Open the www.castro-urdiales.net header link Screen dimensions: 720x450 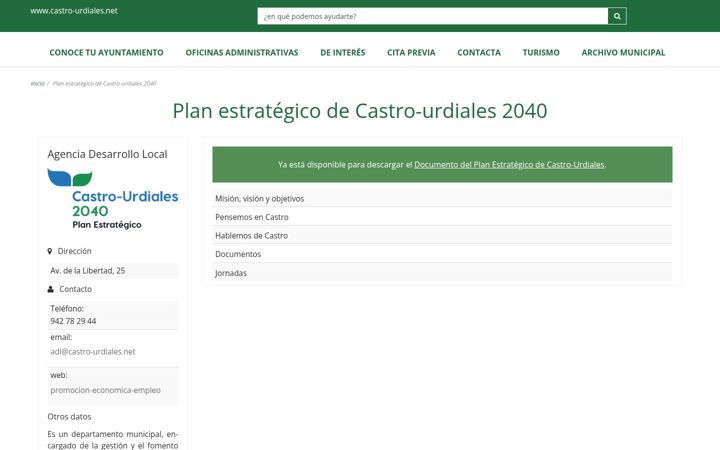(74, 11)
